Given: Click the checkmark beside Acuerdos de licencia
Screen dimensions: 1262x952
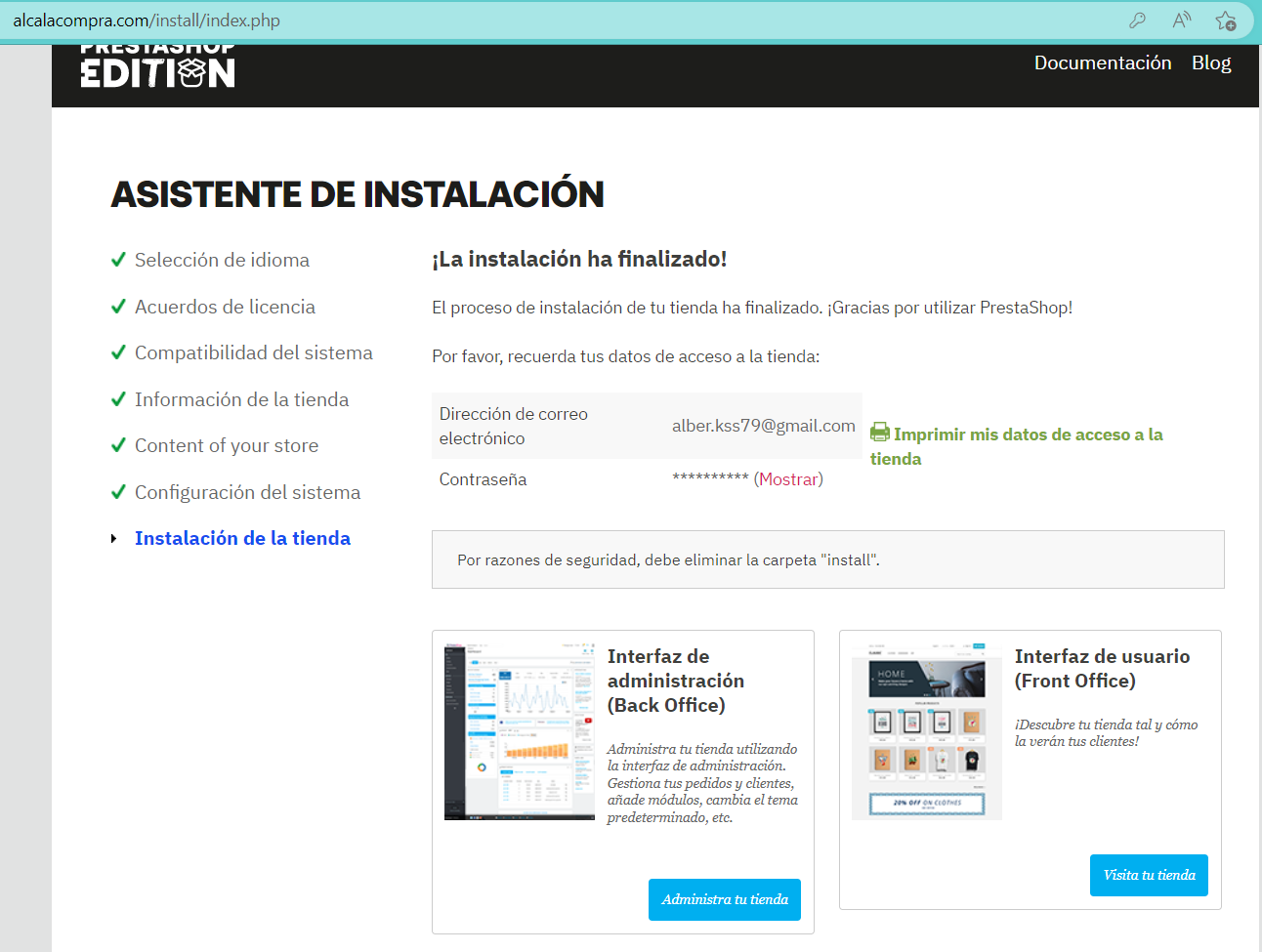Looking at the screenshot, I should pyautogui.click(x=118, y=307).
